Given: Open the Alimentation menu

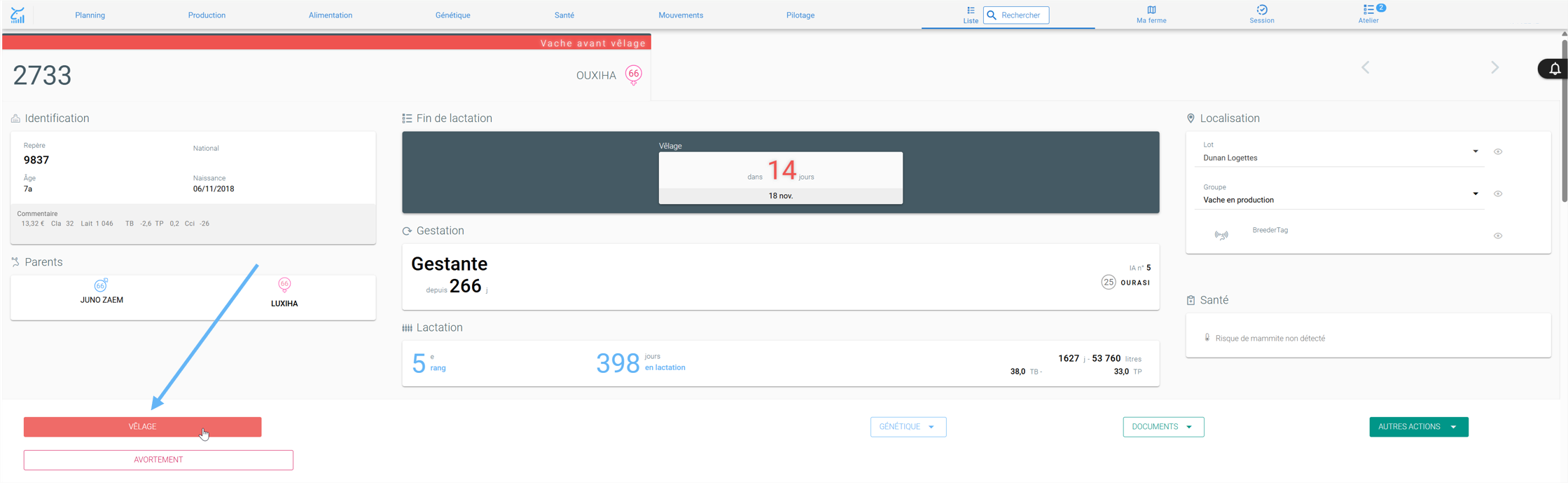Looking at the screenshot, I should coord(331,15).
